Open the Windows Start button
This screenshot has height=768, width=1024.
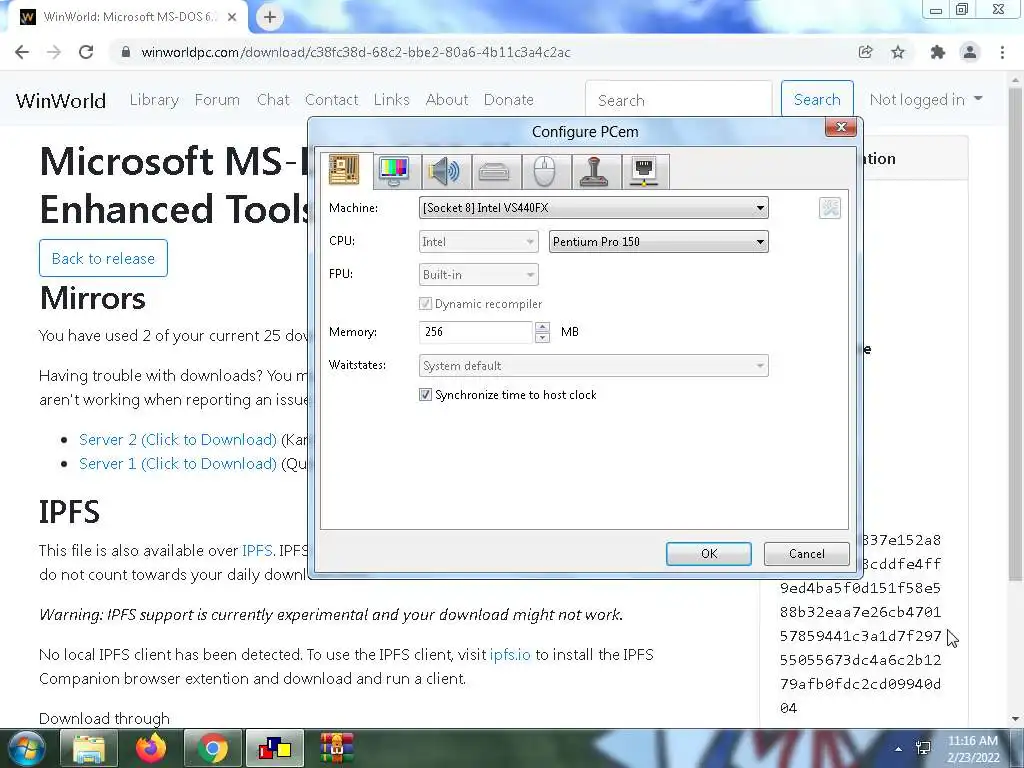(x=26, y=749)
